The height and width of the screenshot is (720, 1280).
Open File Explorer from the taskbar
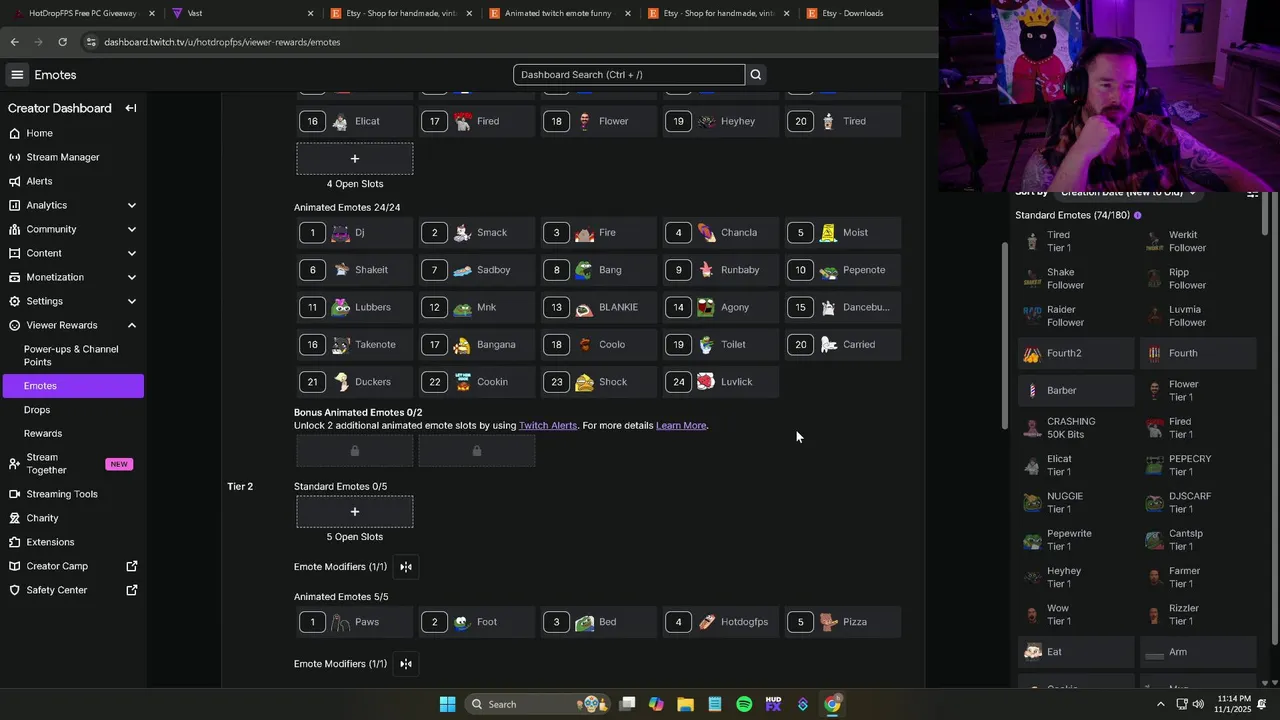click(685, 704)
